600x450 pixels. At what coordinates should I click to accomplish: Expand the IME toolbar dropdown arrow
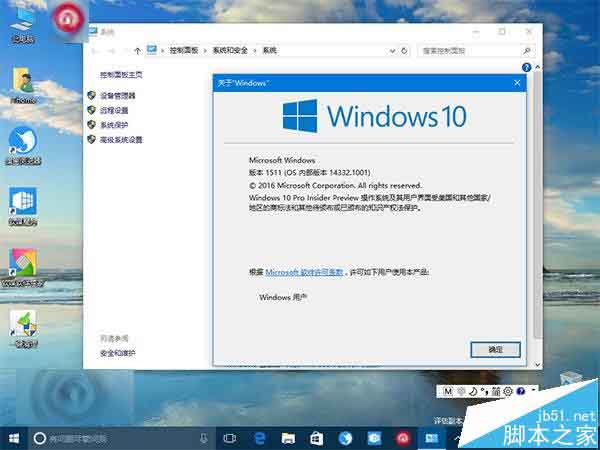point(533,391)
